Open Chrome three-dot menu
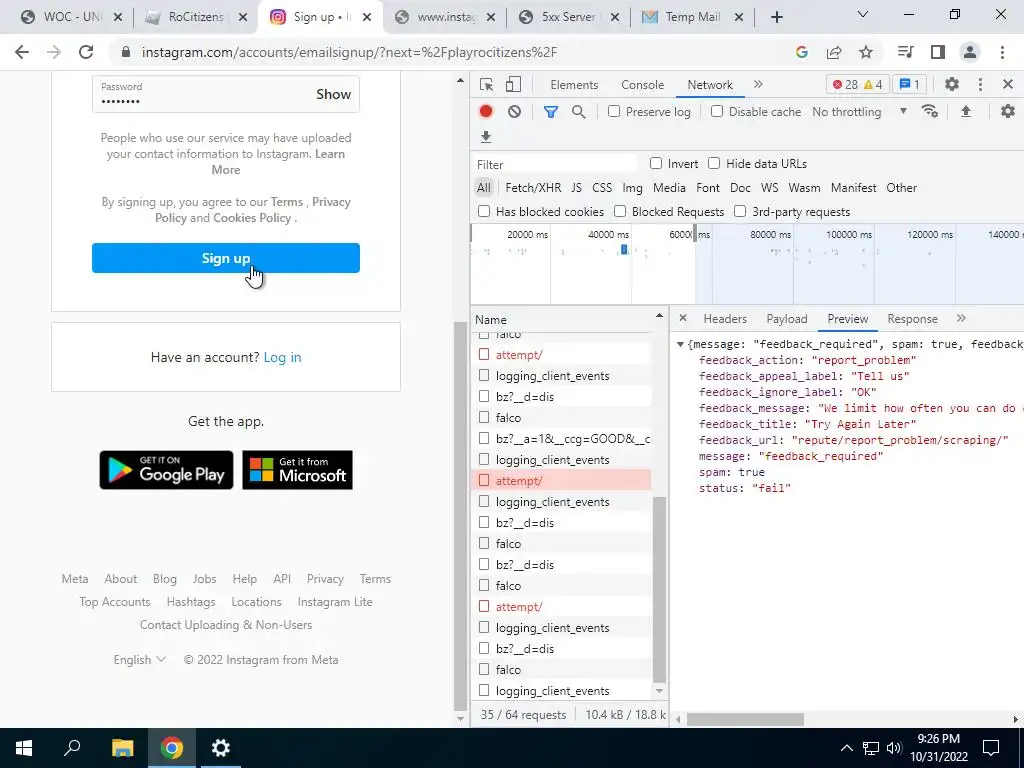The height and width of the screenshot is (768, 1024). coord(1002,52)
